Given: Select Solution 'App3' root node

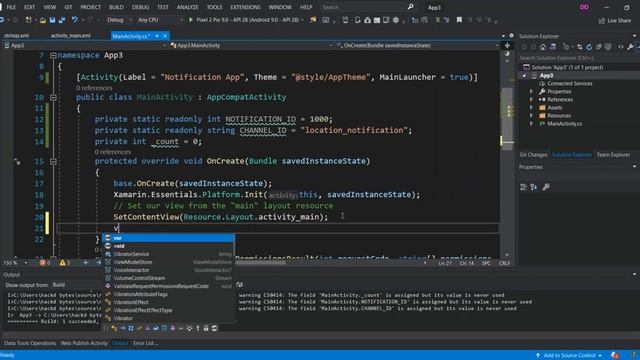Looking at the screenshot, I should (x=567, y=67).
